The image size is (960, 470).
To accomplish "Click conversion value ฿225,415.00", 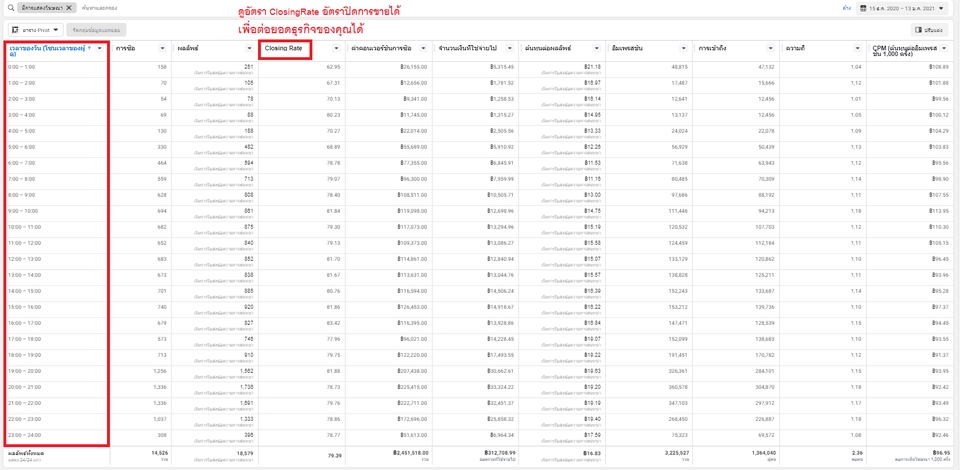I will point(413,387).
